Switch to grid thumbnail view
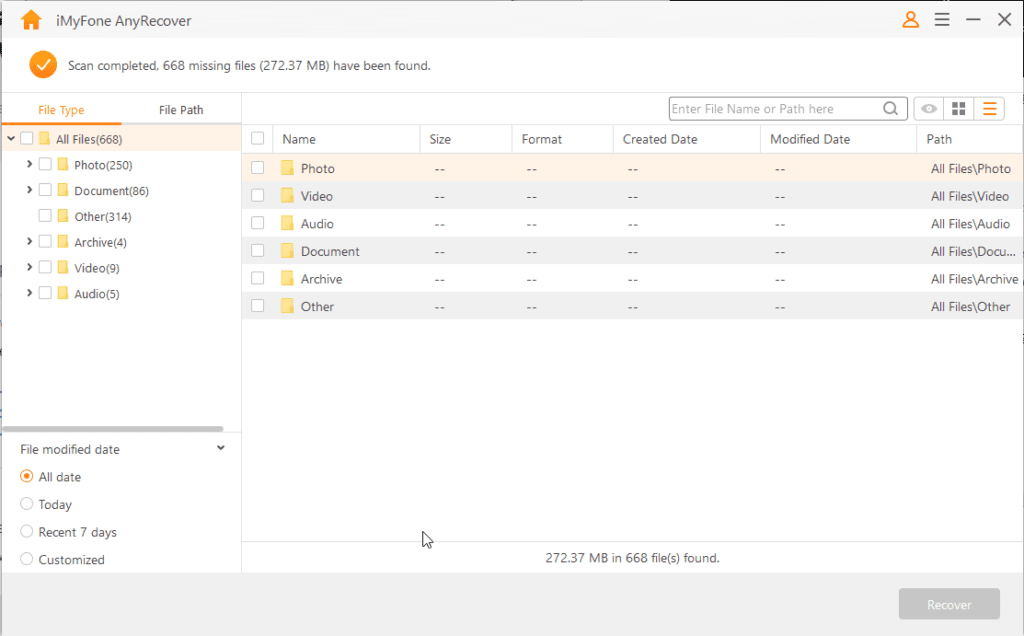Screen dimensions: 1024x636 [x=958, y=109]
